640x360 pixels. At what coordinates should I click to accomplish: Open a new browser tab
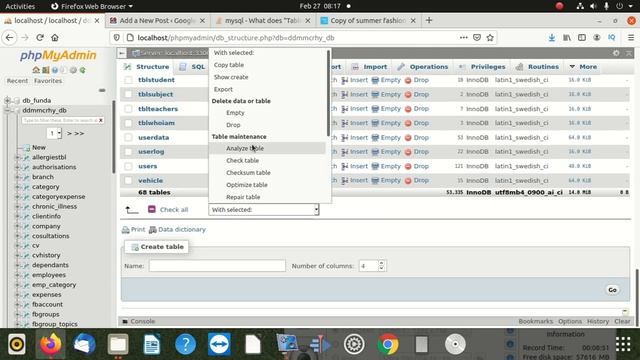pyautogui.click(x=429, y=20)
